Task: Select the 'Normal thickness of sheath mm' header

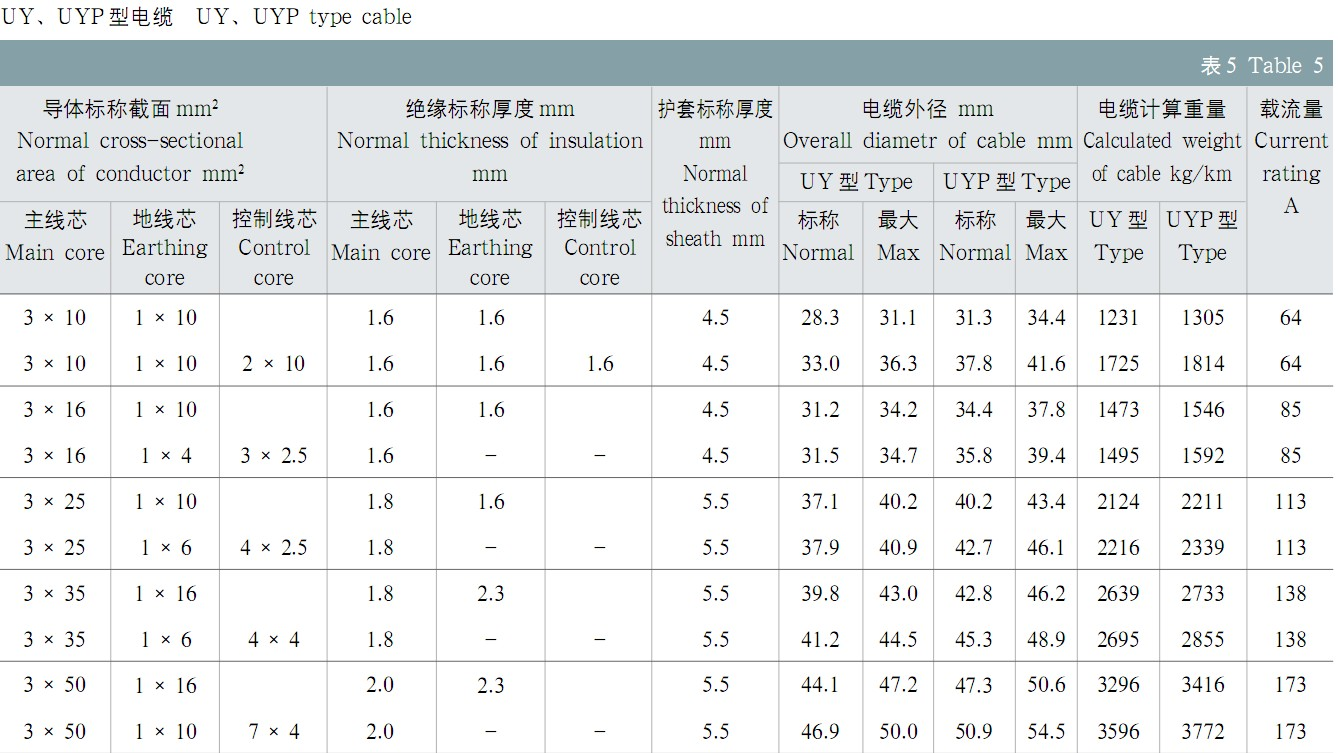Action: 715,174
